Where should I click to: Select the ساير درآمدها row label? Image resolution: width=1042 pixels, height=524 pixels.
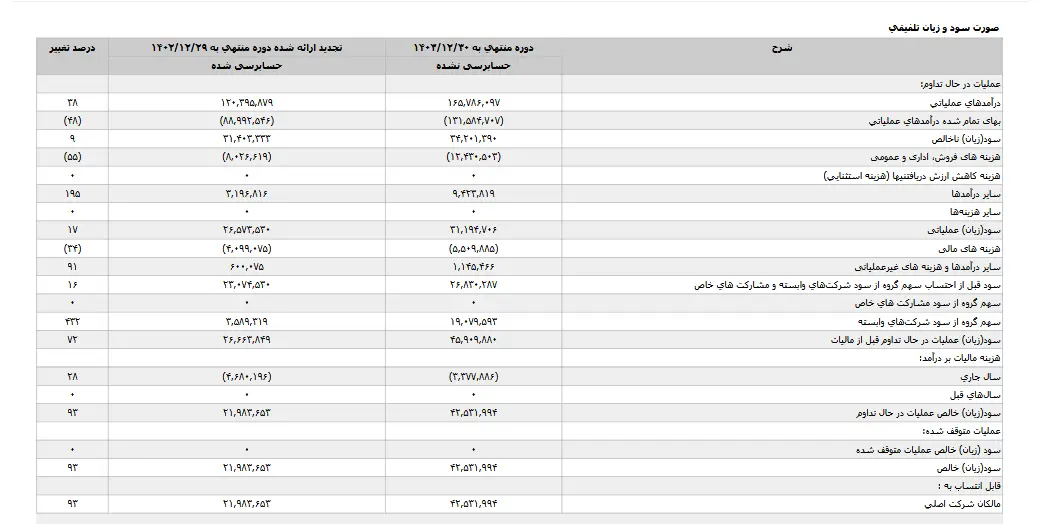[976, 194]
